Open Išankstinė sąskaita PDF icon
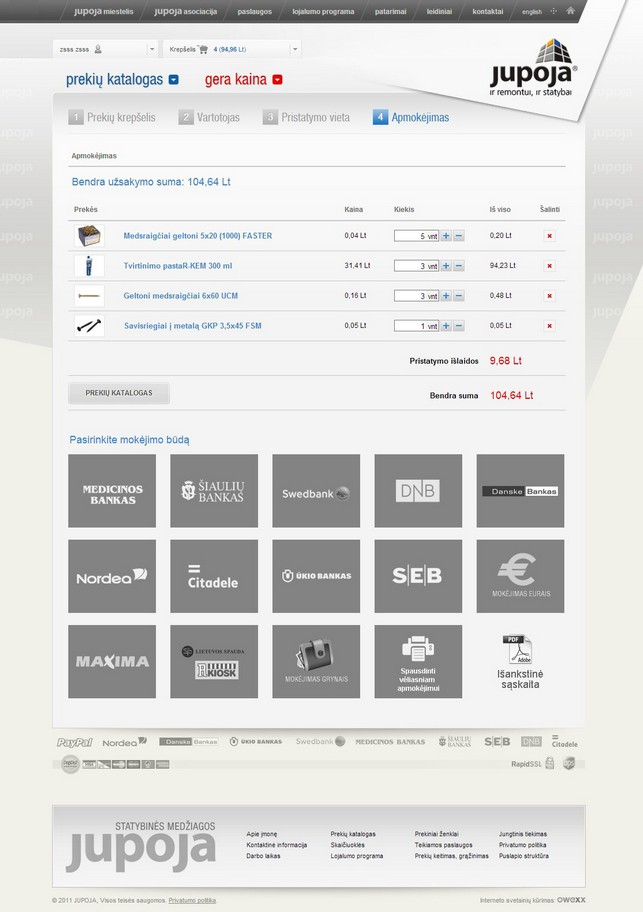This screenshot has width=643, height=912. tap(517, 649)
